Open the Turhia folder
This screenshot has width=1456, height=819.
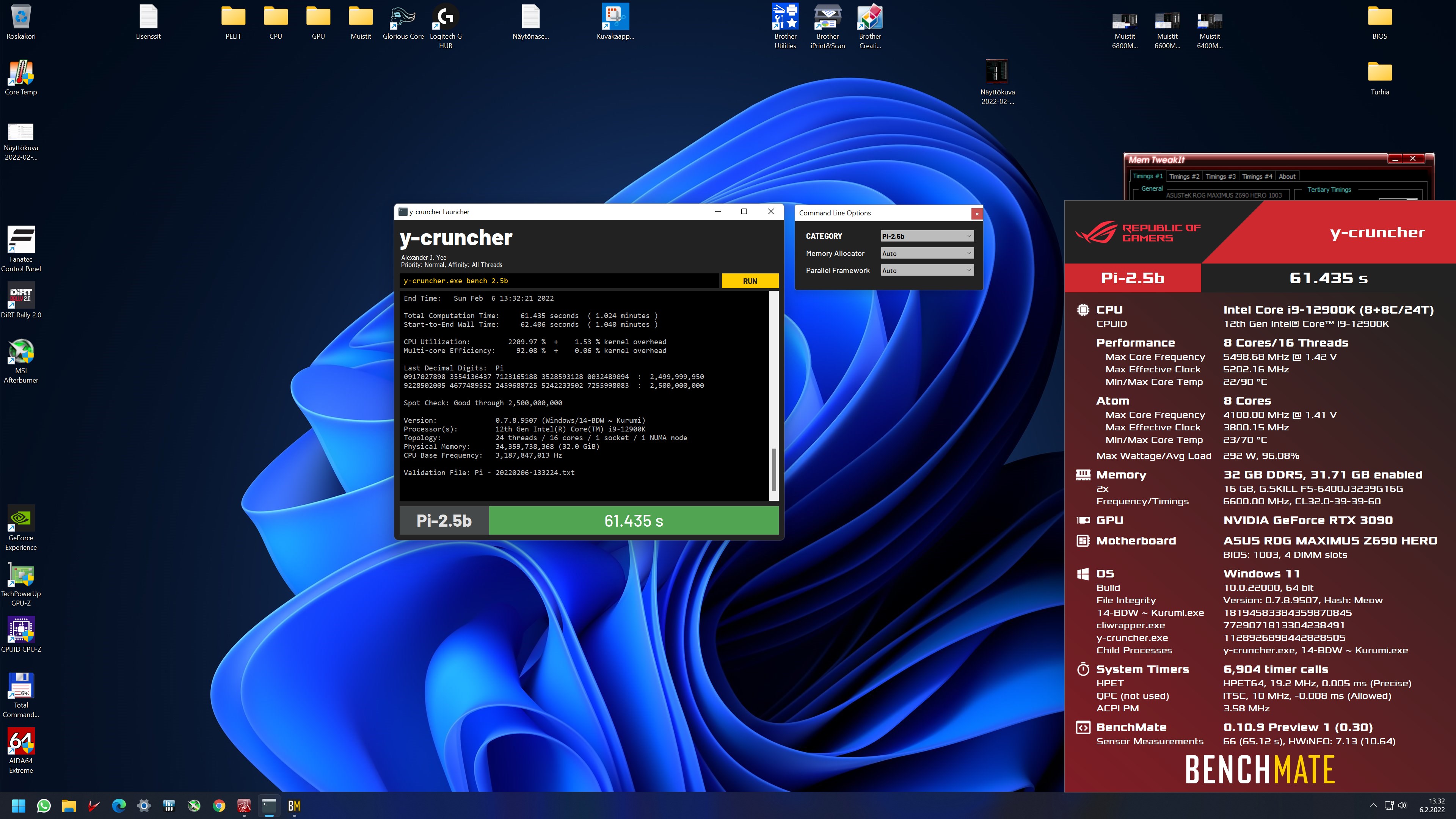[1380, 77]
